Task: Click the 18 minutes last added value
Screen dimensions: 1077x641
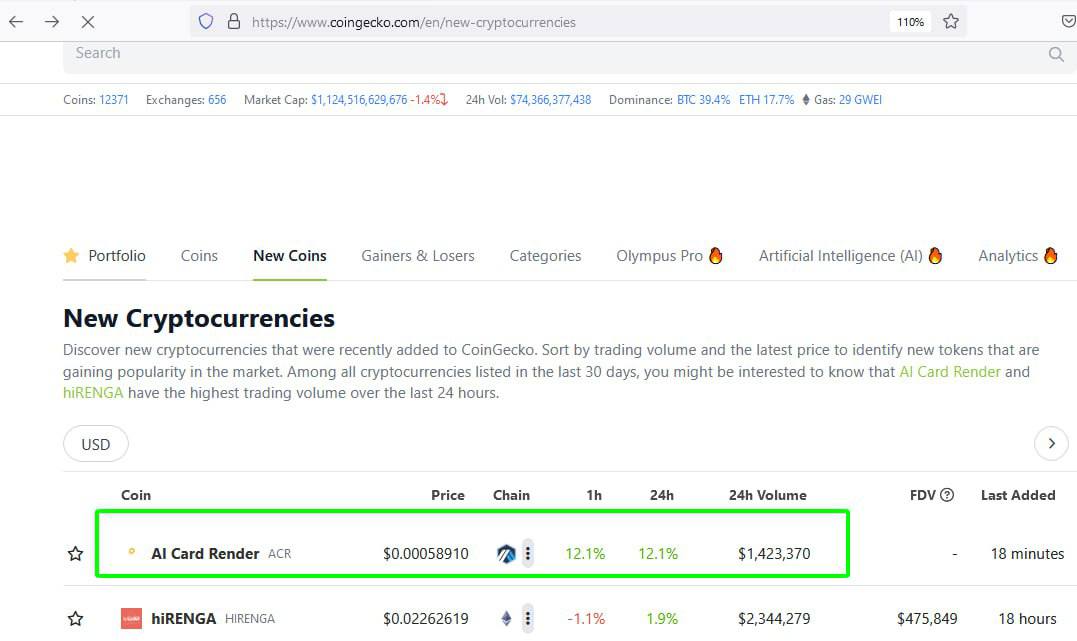Action: [x=1028, y=554]
